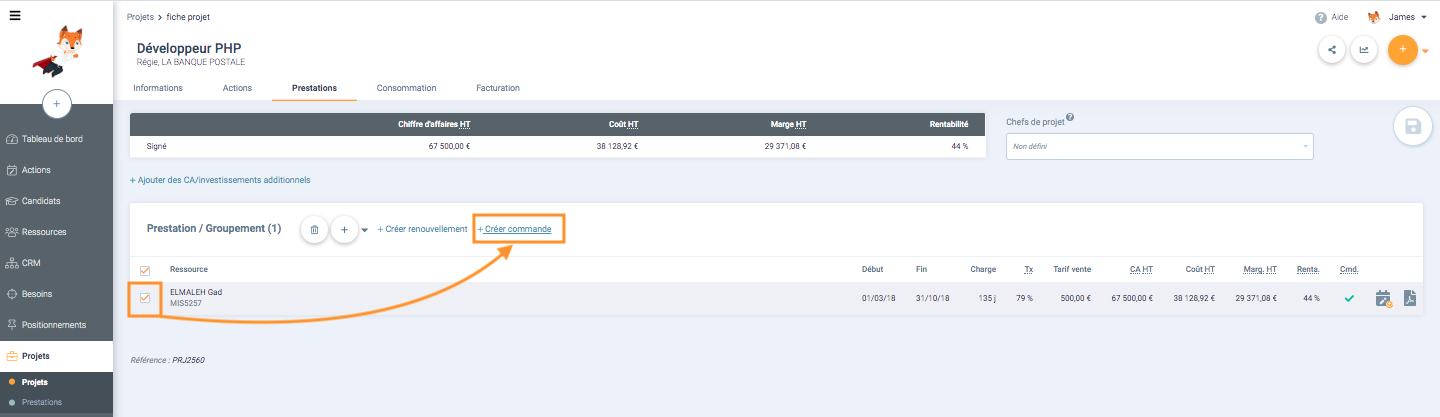1440x417 pixels.
Task: Delete selected prestation with trash icon
Action: pyautogui.click(x=314, y=229)
